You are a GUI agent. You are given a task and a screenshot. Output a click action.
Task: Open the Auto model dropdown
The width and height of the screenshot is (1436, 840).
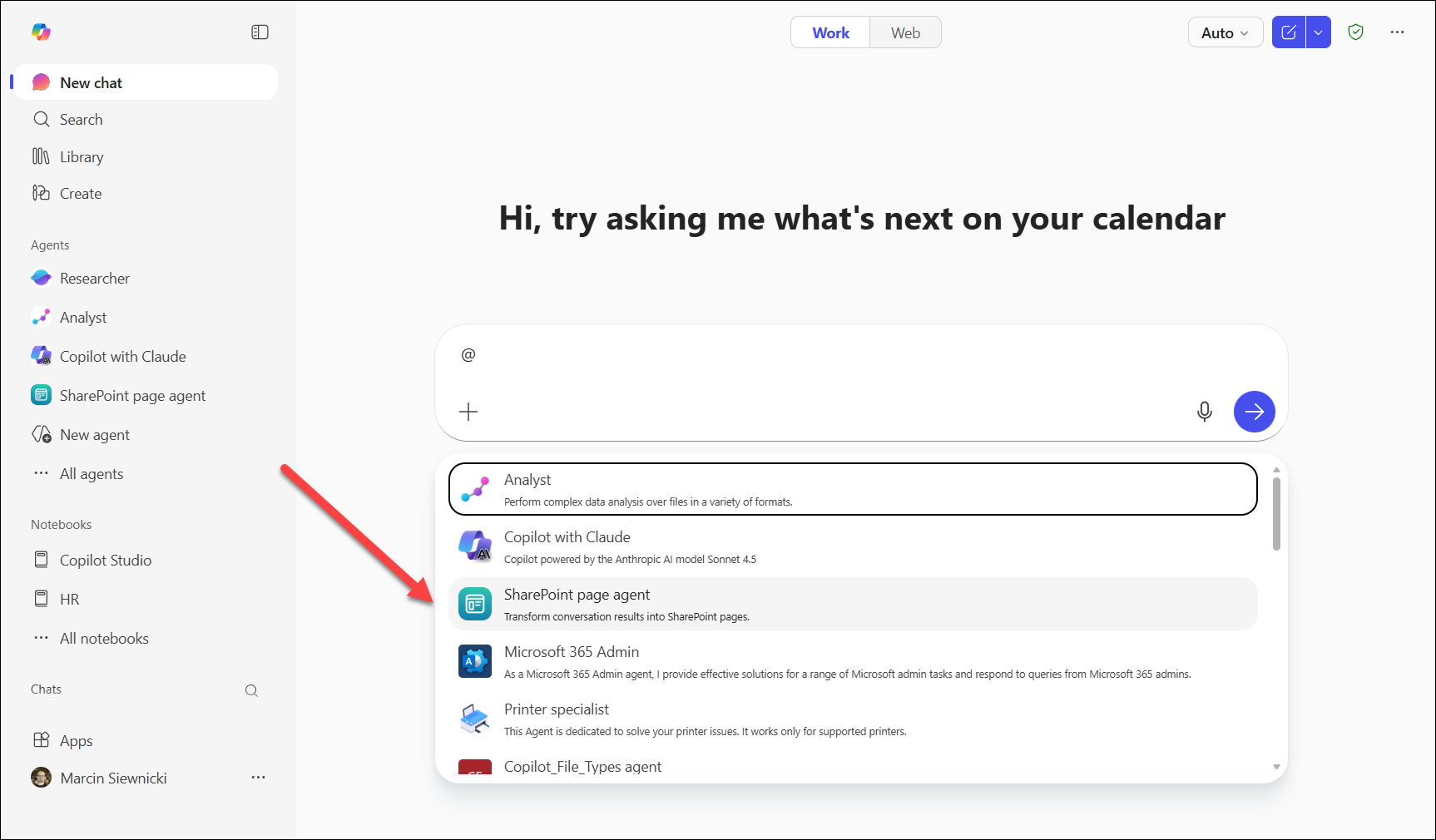pos(1225,32)
